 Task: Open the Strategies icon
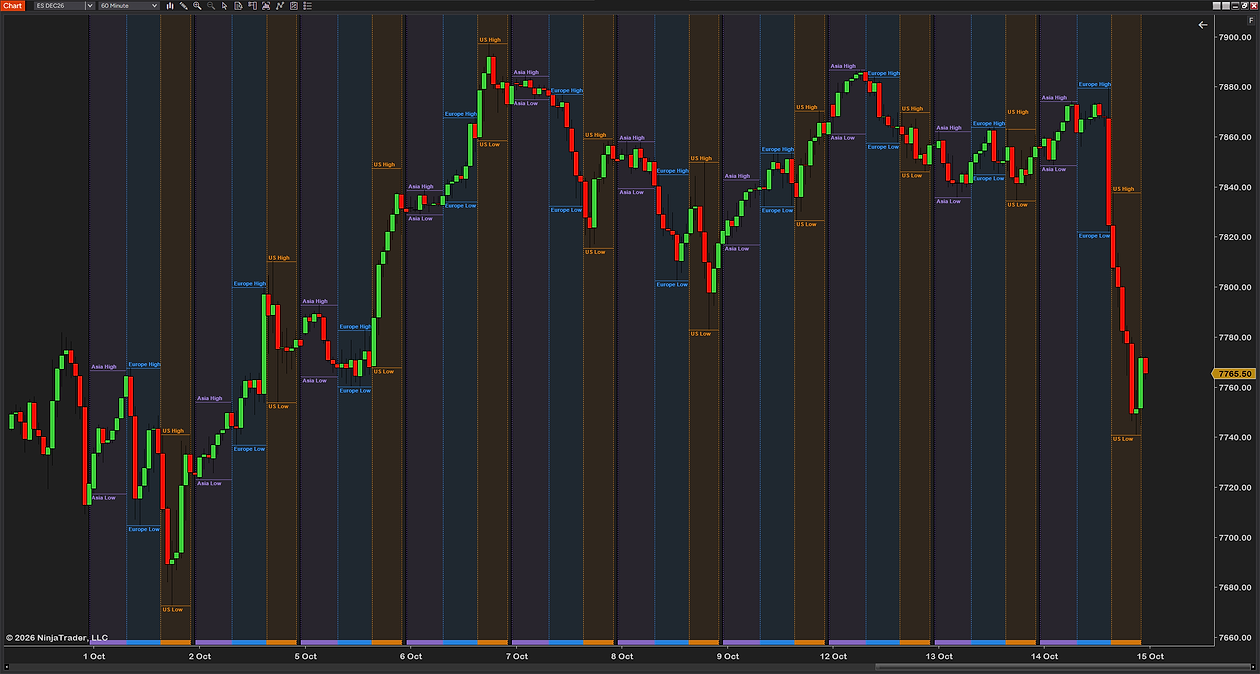click(x=280, y=6)
